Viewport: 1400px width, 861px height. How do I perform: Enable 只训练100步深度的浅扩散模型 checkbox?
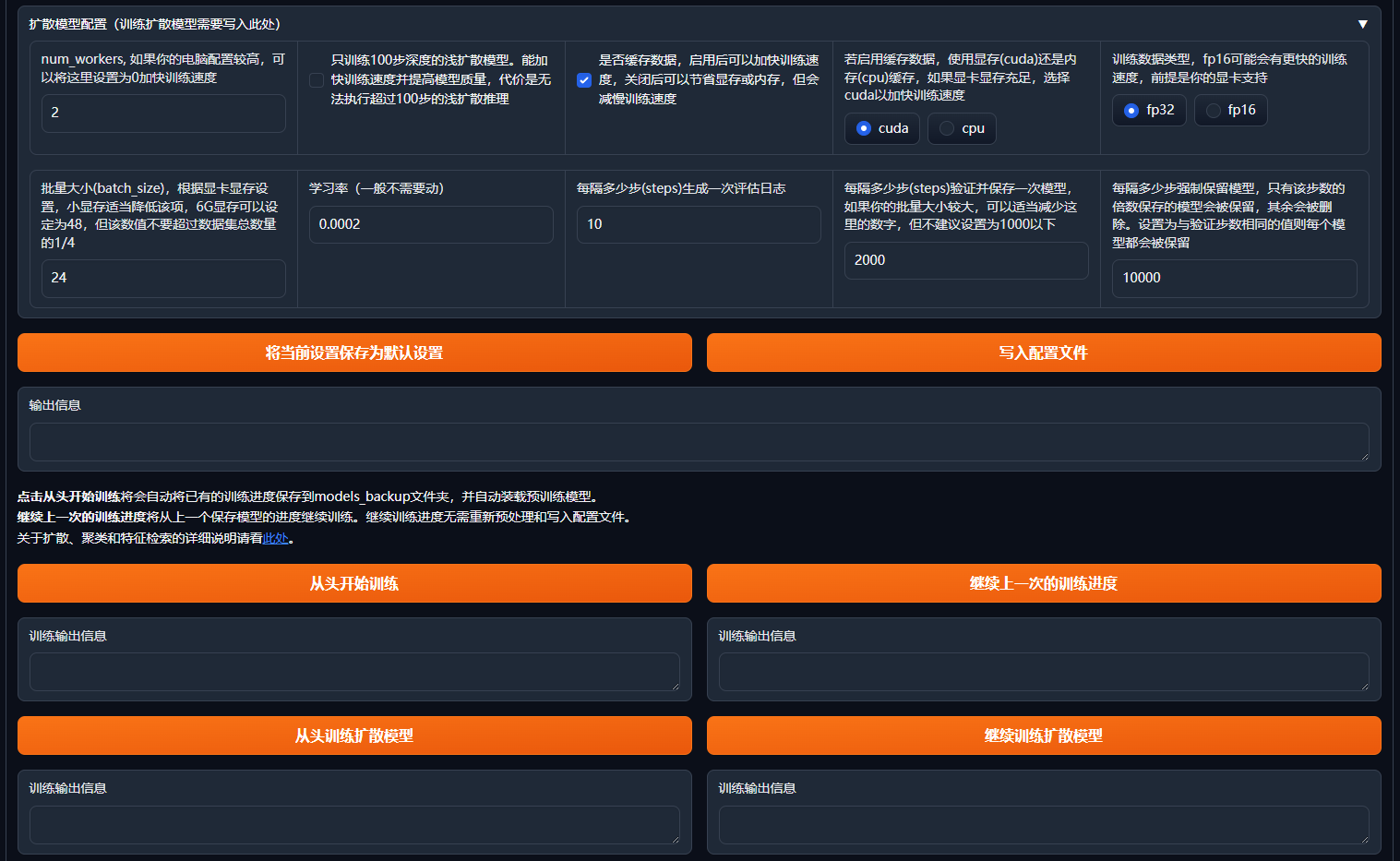[x=317, y=80]
